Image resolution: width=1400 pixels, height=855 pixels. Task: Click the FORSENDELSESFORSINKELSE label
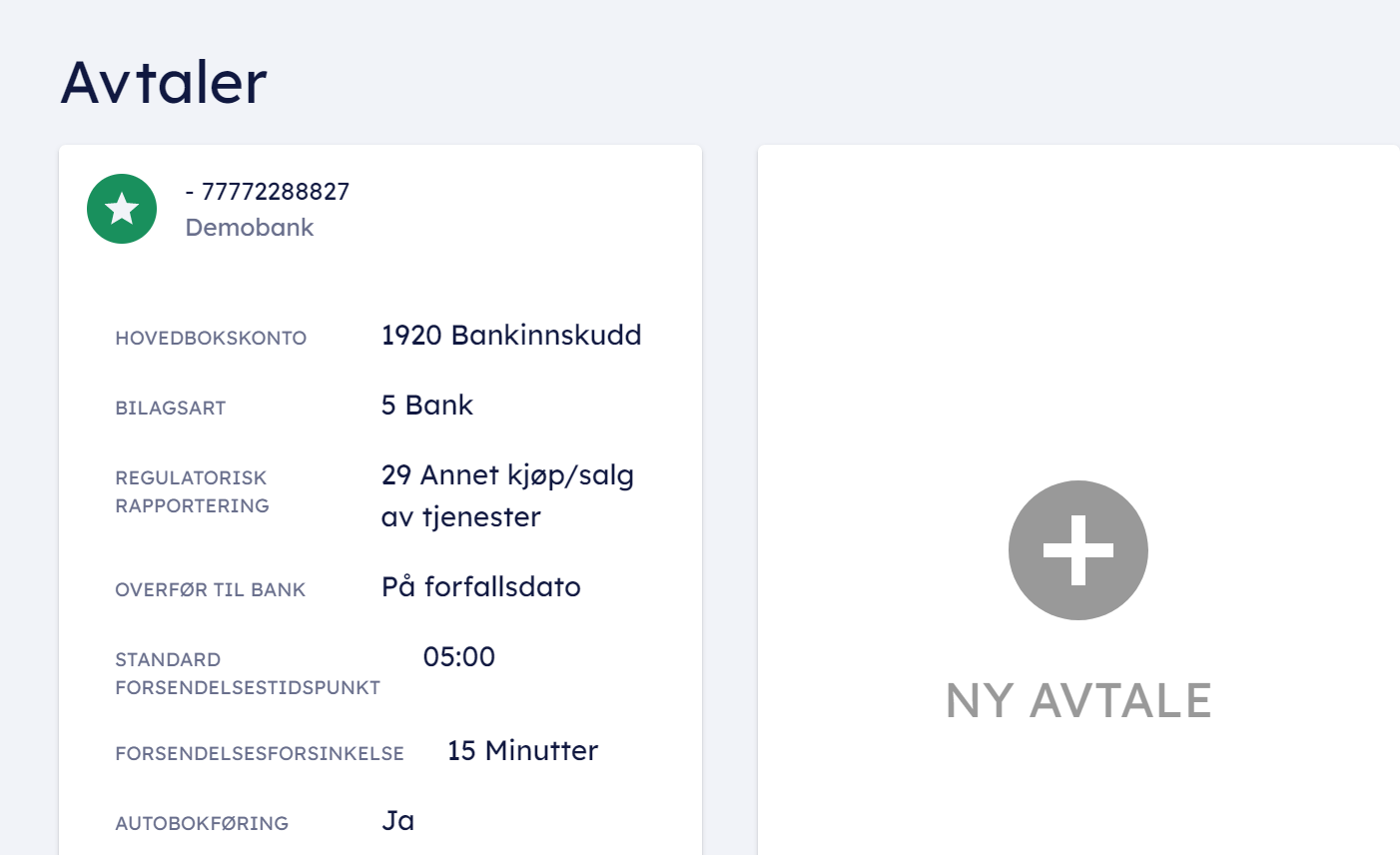260,754
